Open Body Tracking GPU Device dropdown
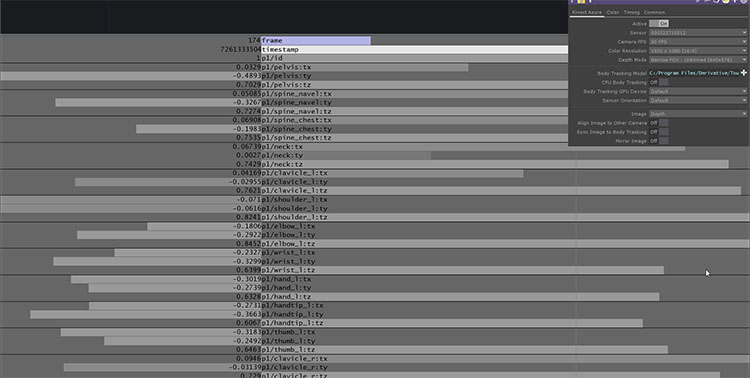 698,91
